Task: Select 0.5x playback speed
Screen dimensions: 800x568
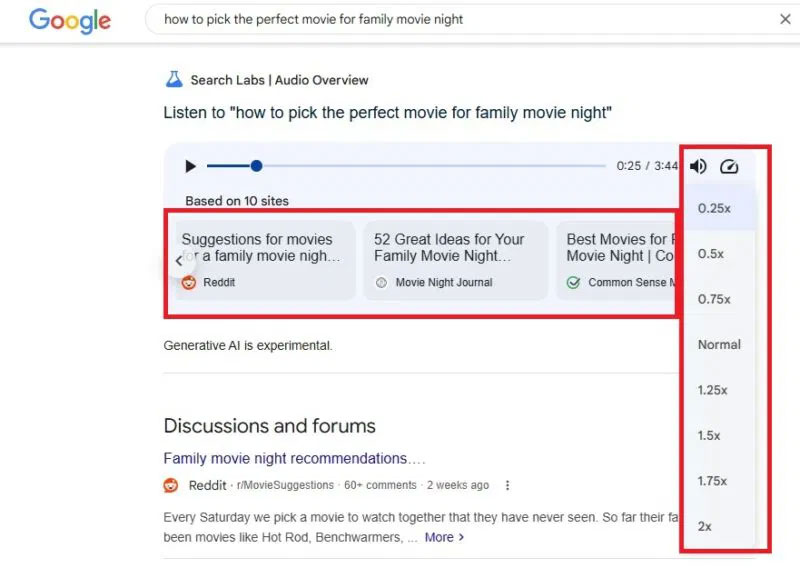Action: [x=719, y=254]
